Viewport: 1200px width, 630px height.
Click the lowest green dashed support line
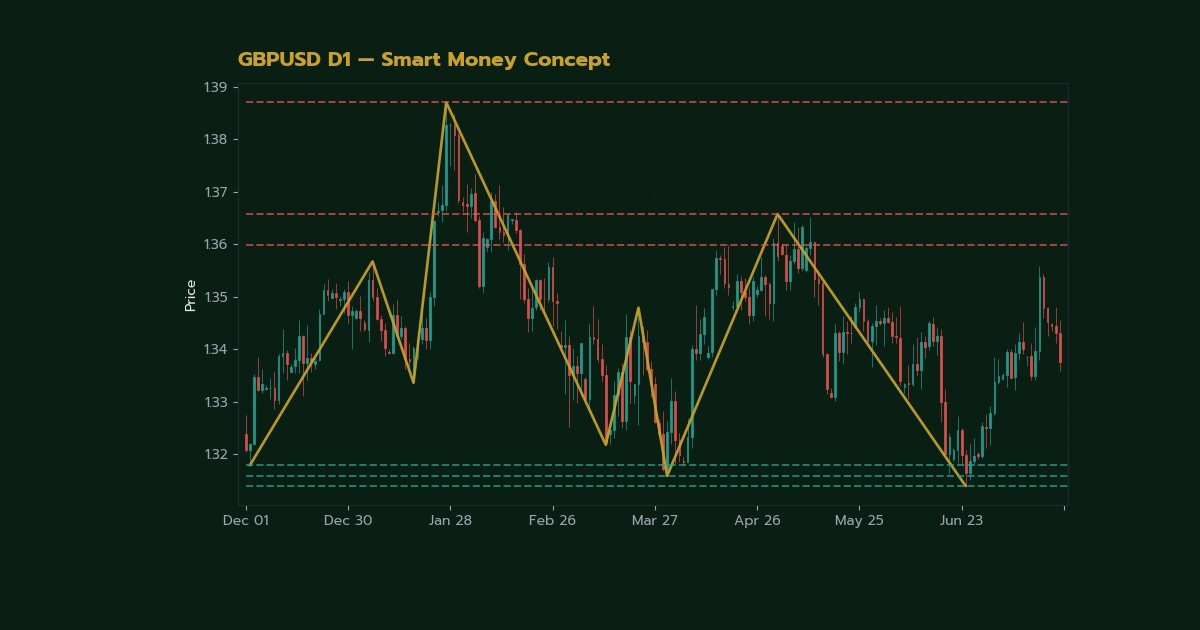pos(656,486)
